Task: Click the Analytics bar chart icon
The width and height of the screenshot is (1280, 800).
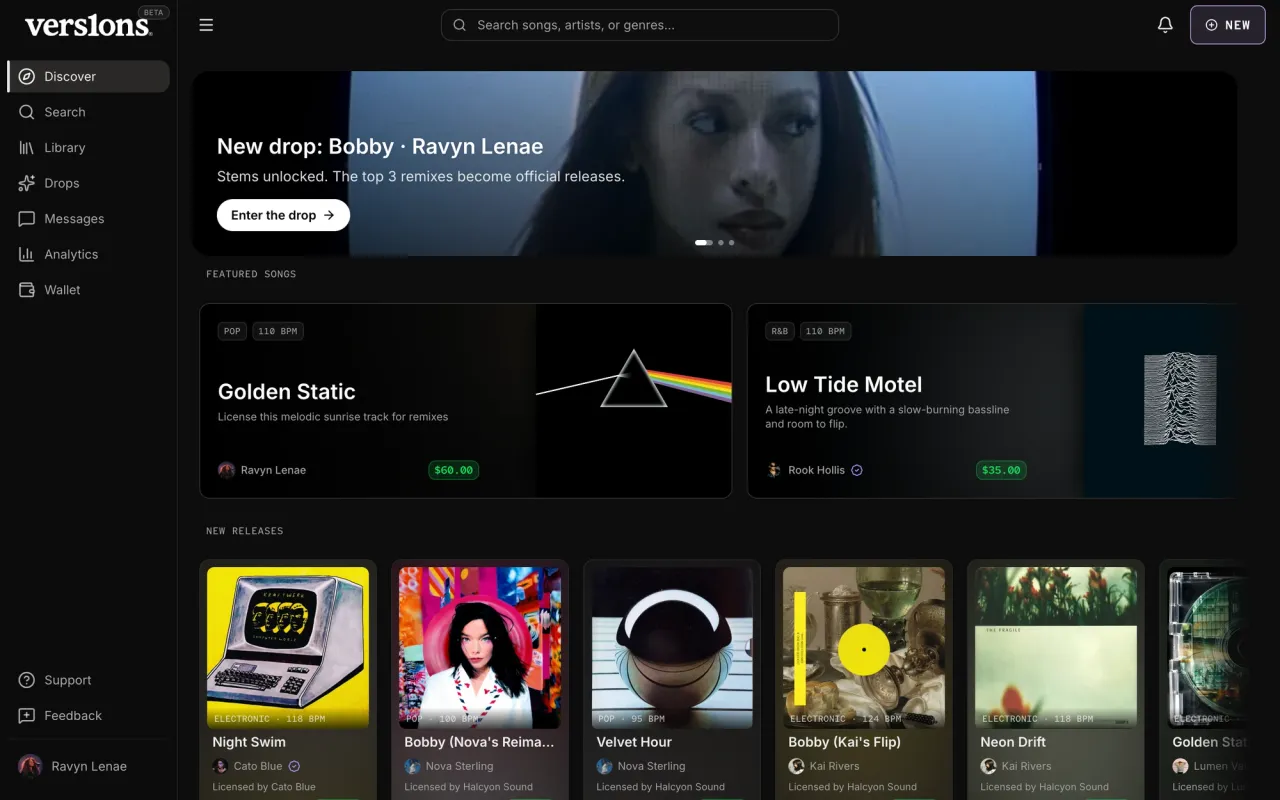Action: [x=27, y=254]
